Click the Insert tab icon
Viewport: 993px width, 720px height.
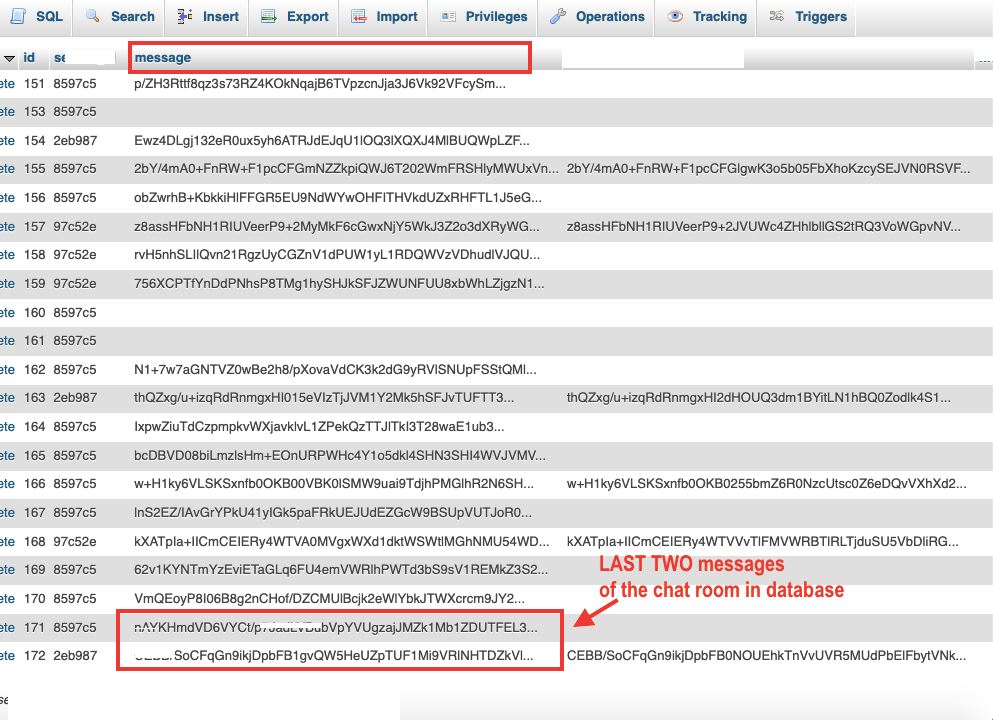(x=185, y=16)
